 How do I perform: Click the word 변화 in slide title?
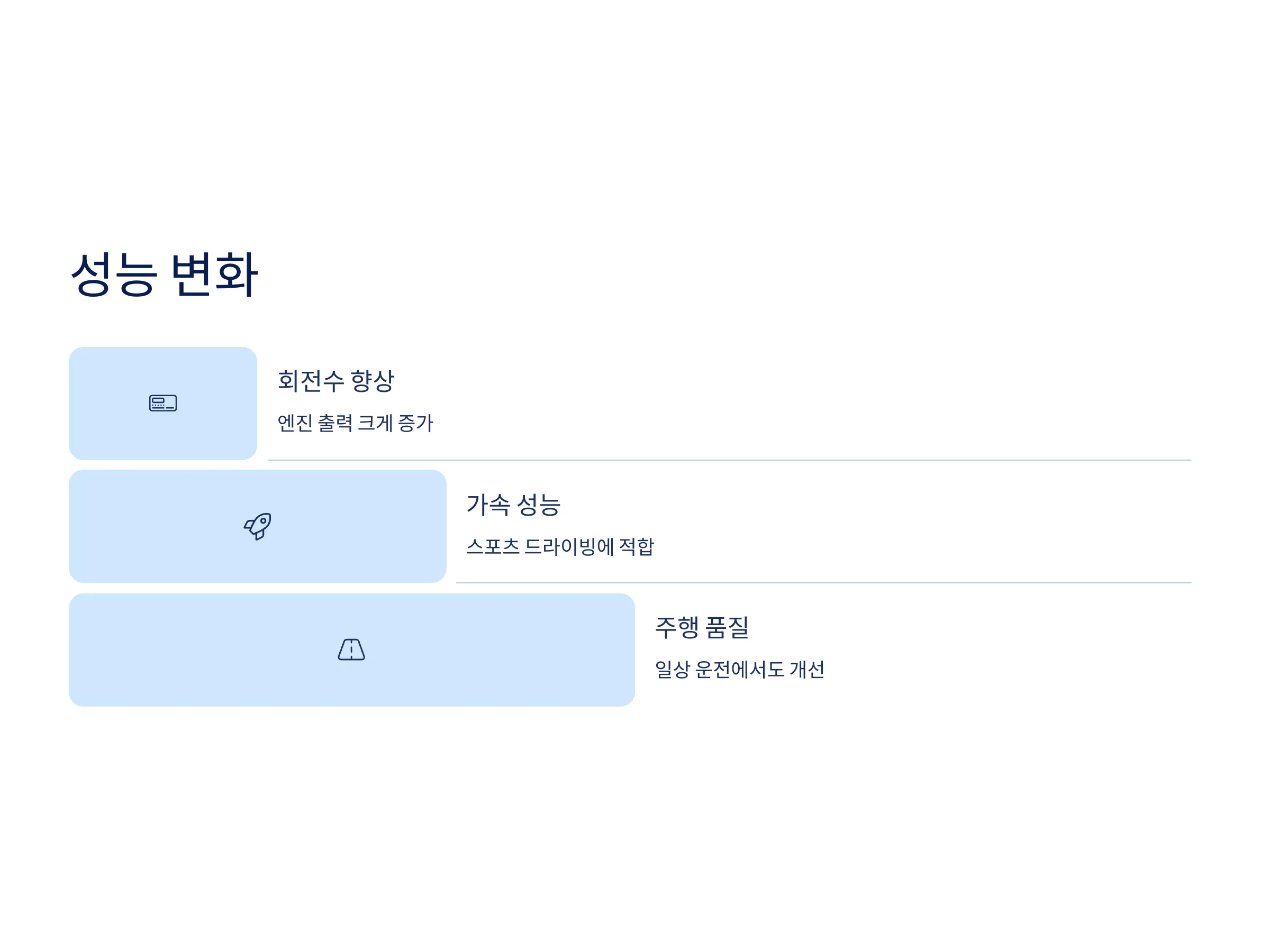pyautogui.click(x=215, y=274)
